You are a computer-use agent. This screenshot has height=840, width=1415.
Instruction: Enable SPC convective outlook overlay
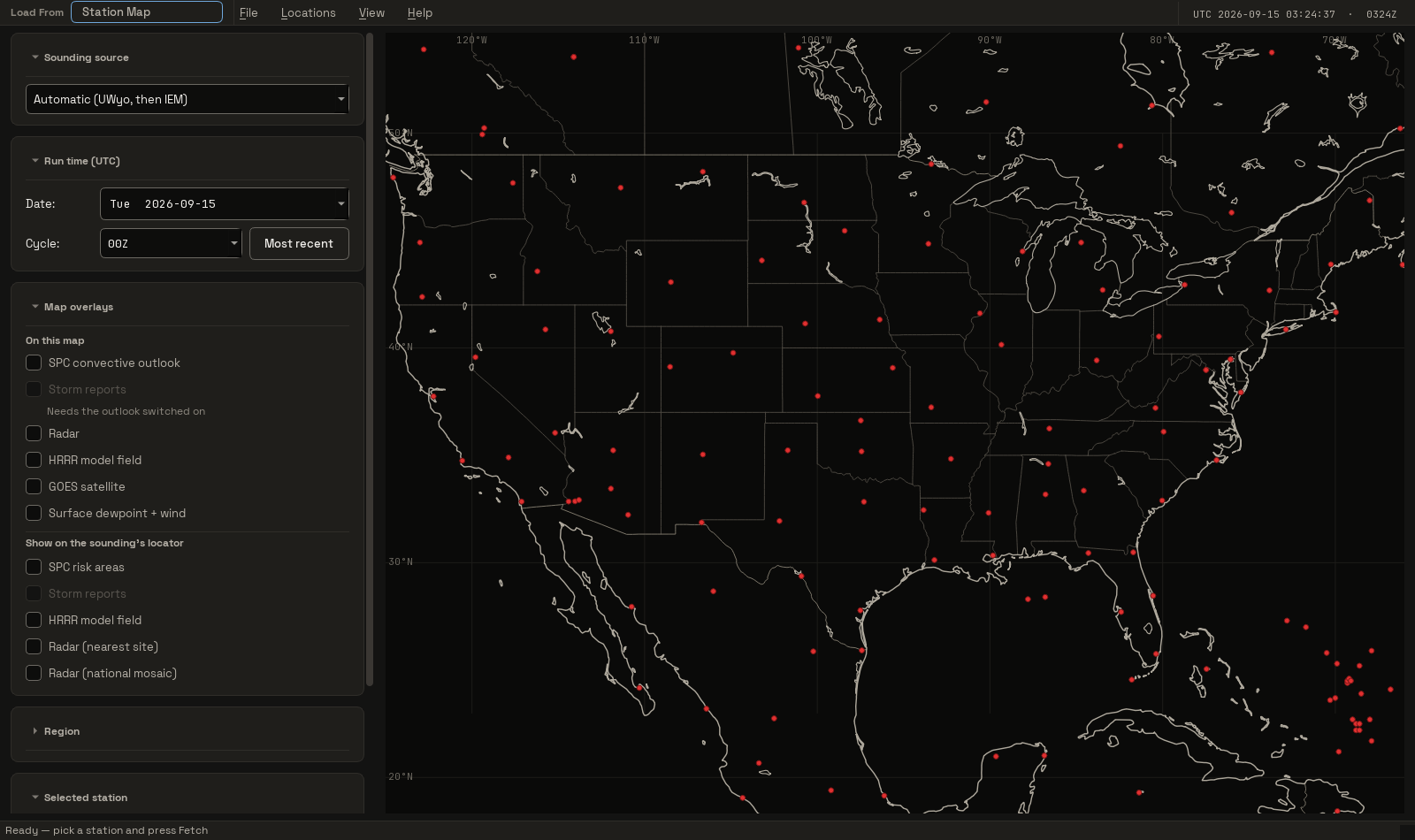click(34, 363)
